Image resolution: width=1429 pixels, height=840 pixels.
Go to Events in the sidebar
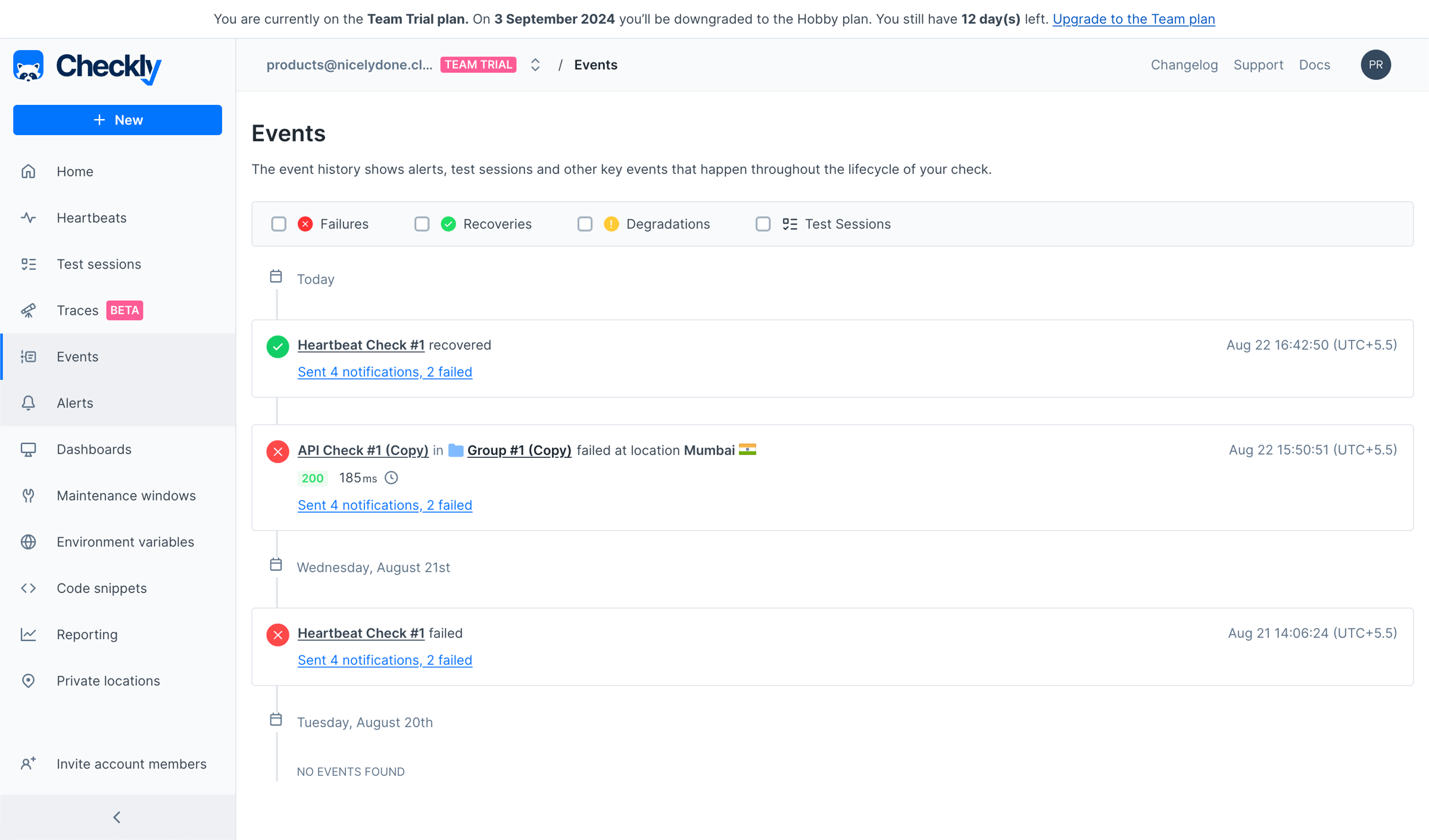click(118, 357)
